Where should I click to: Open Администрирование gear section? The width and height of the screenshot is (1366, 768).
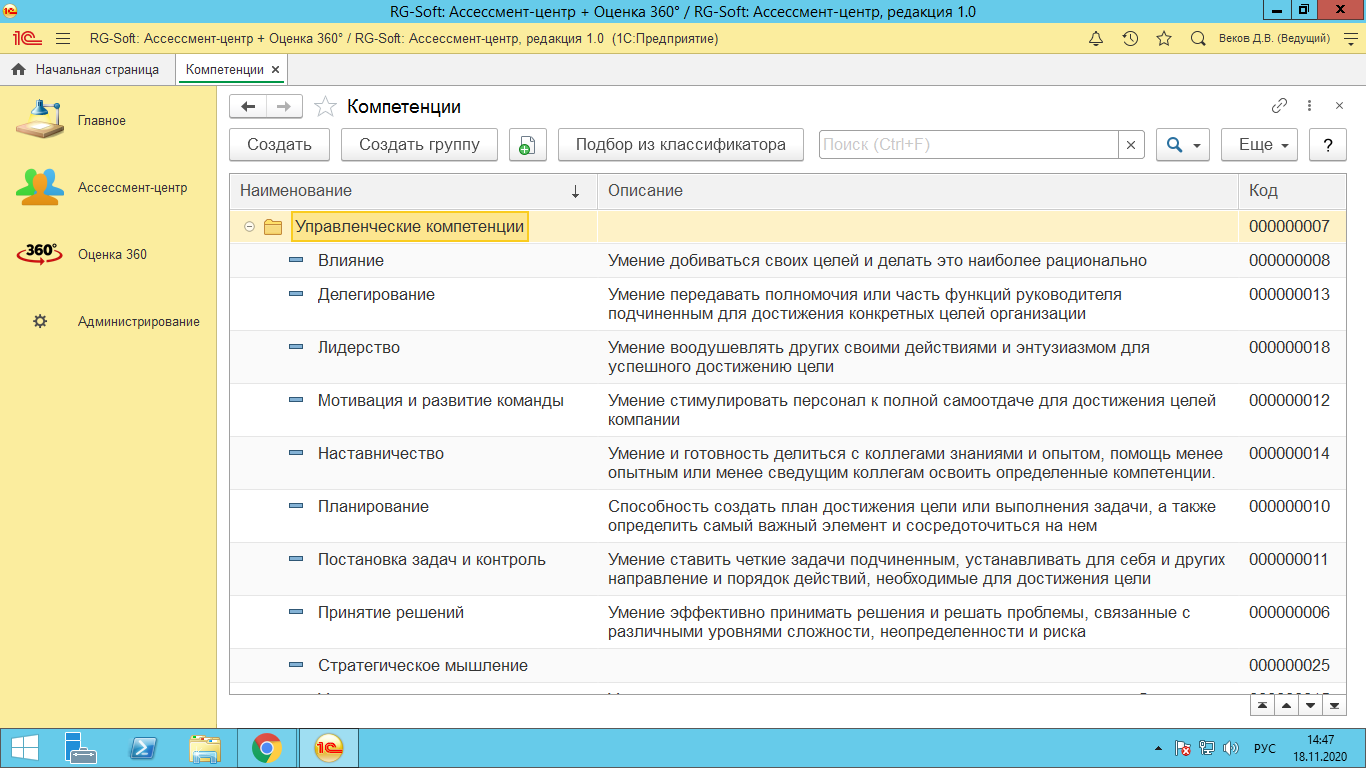click(108, 322)
